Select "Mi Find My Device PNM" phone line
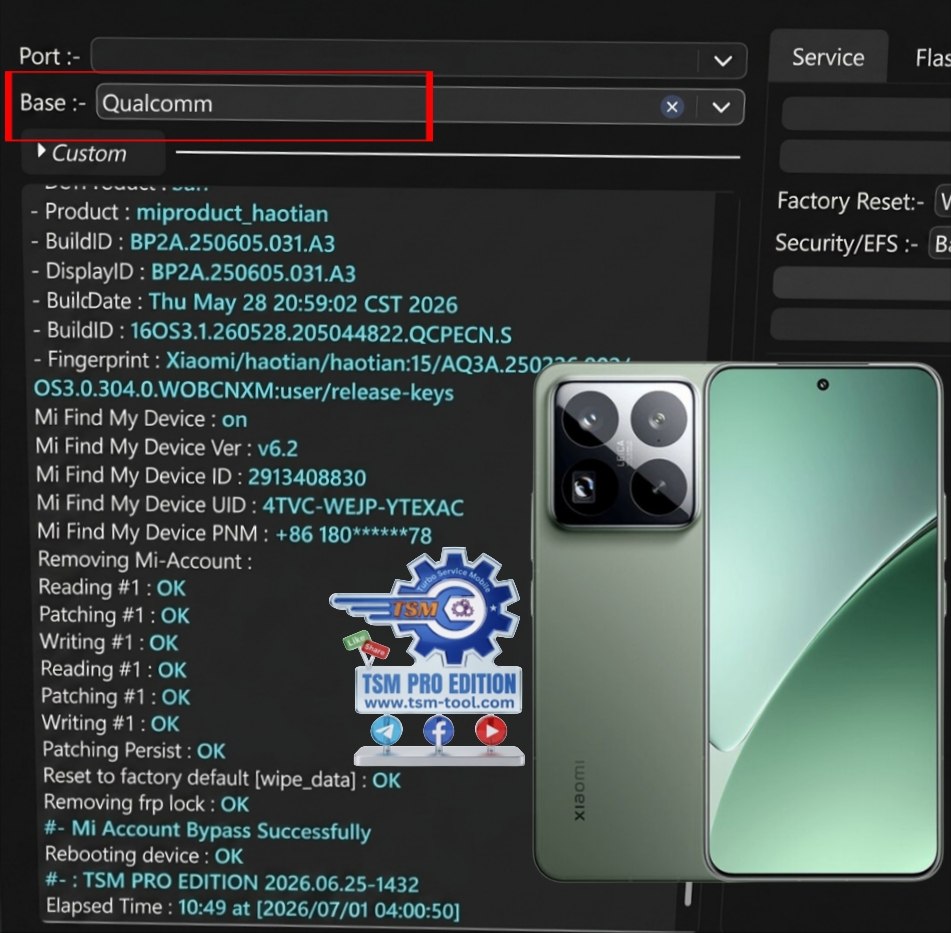This screenshot has height=933, width=951. point(235,533)
